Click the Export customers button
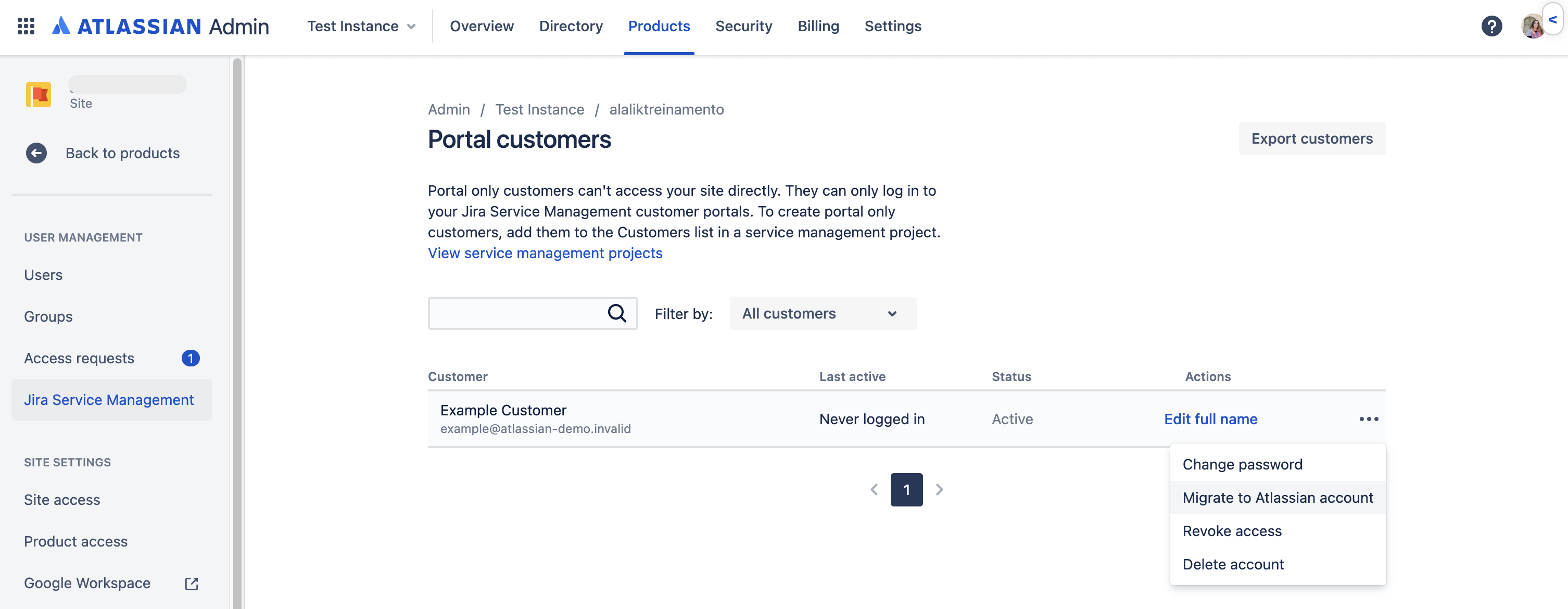Screen dimensions: 1568x609 click(x=1311, y=138)
